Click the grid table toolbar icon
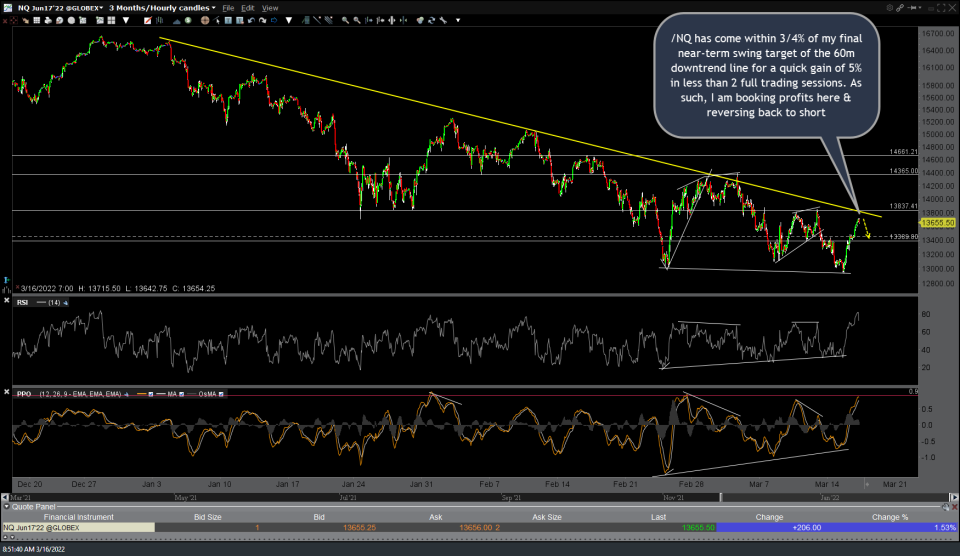The image size is (960, 556). click(37, 20)
